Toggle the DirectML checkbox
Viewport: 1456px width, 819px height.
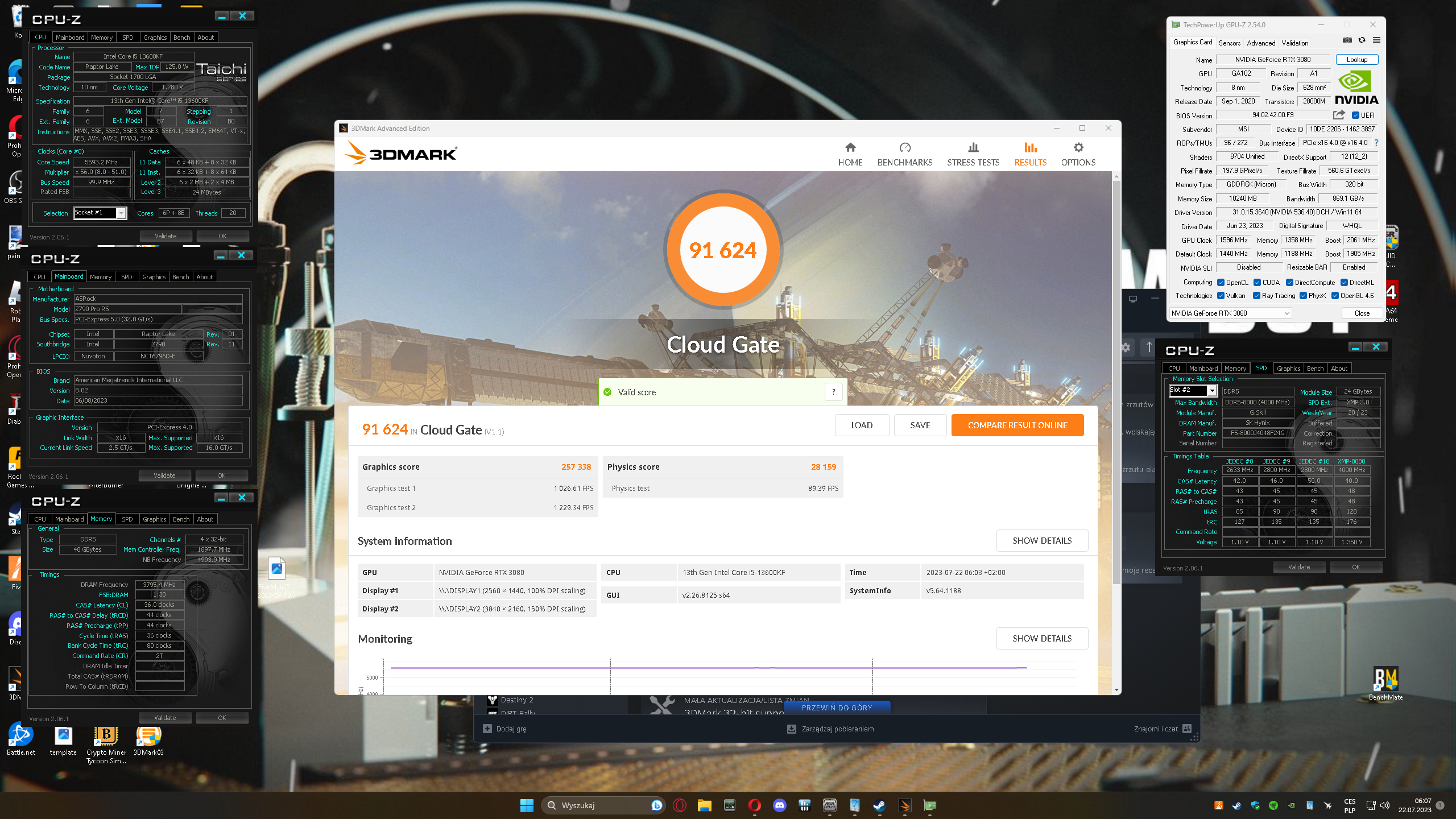click(x=1344, y=282)
